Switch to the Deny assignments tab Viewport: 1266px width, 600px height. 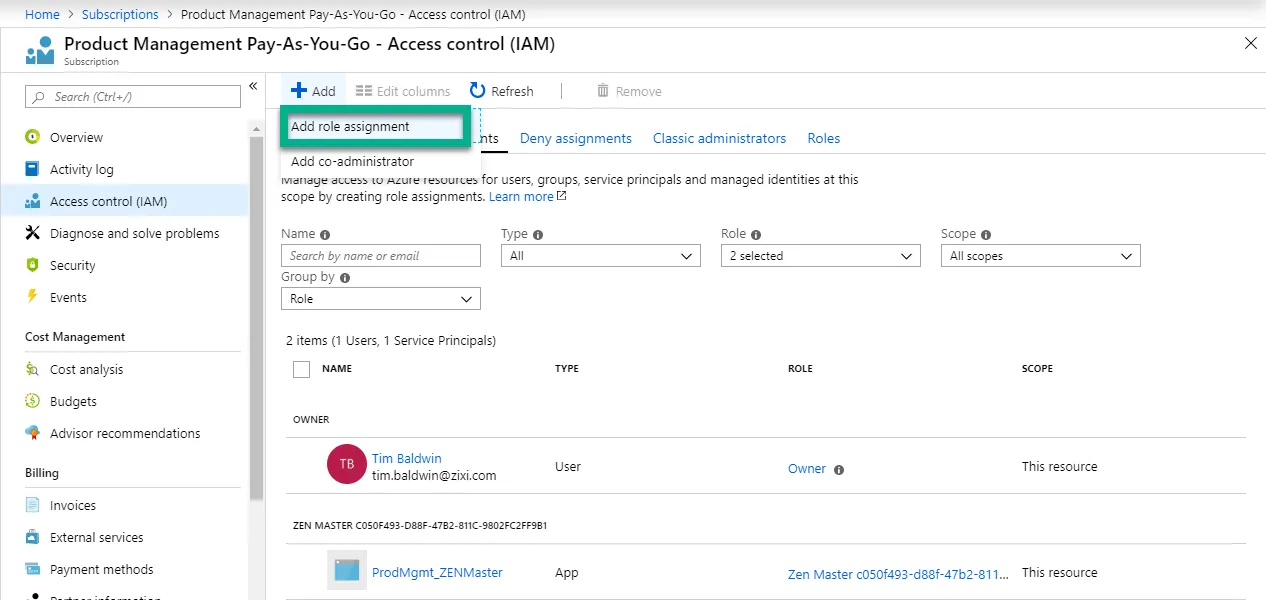pyautogui.click(x=576, y=138)
